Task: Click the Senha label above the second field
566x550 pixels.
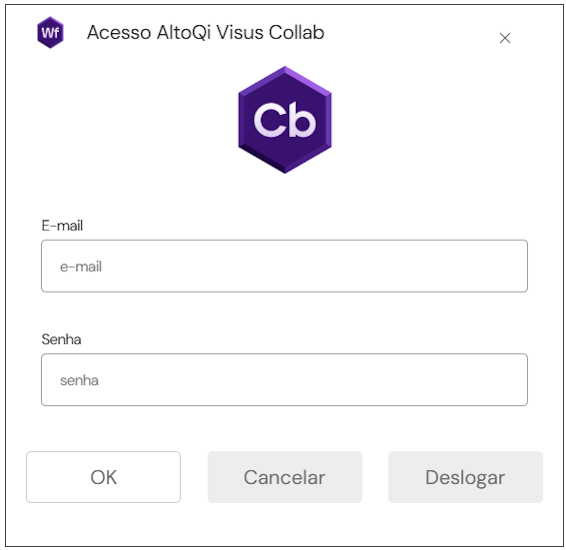Action: tap(61, 339)
